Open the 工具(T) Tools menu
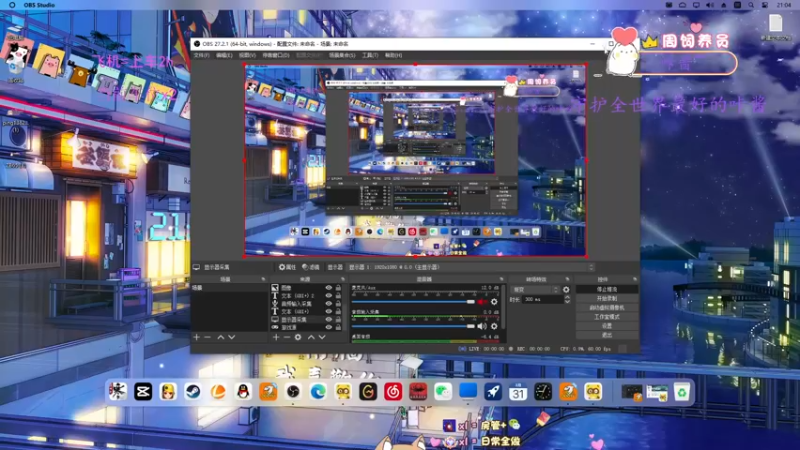Viewport: 800px width, 450px height. pyautogui.click(x=370, y=55)
